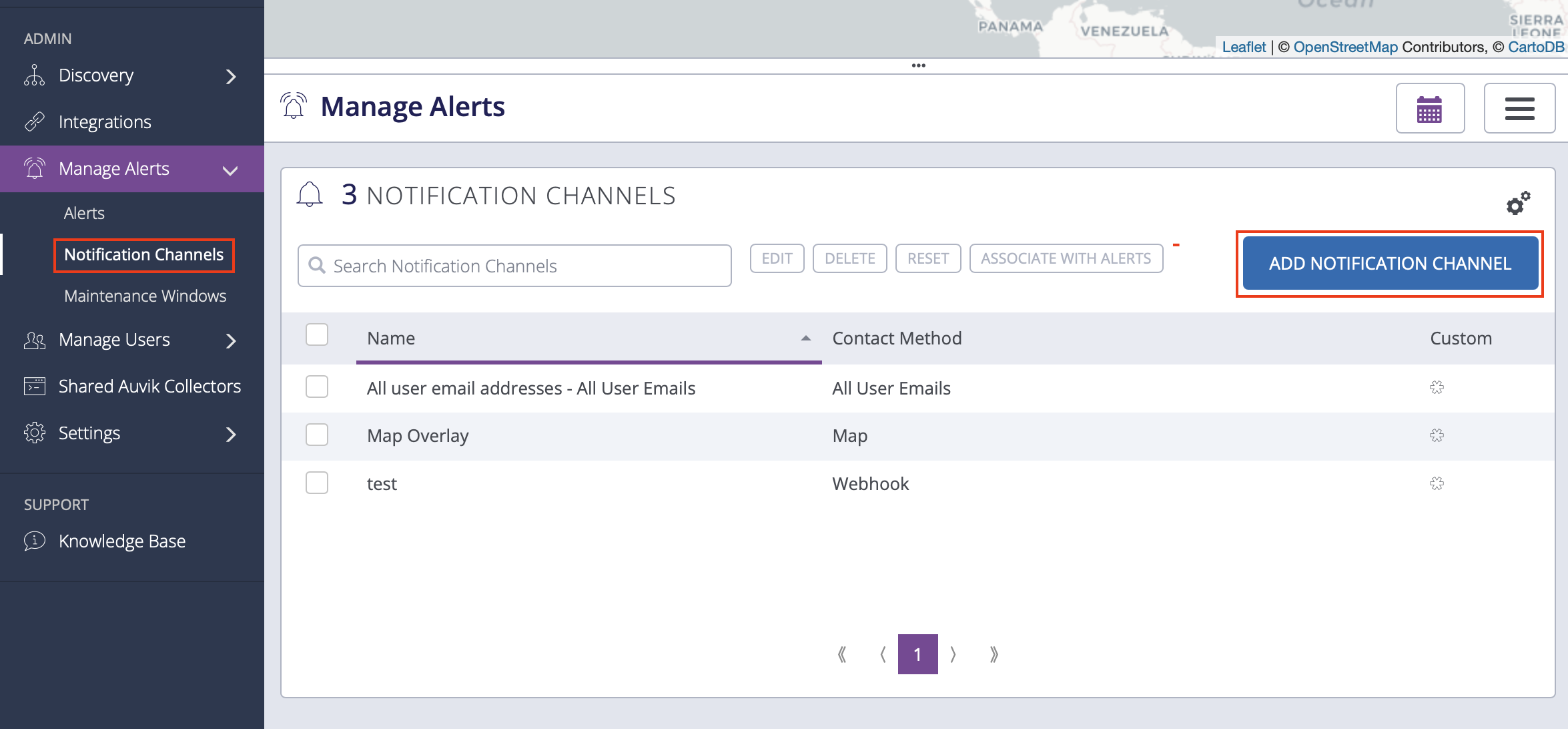
Task: Click Add Notification Channel button
Action: pos(1390,263)
